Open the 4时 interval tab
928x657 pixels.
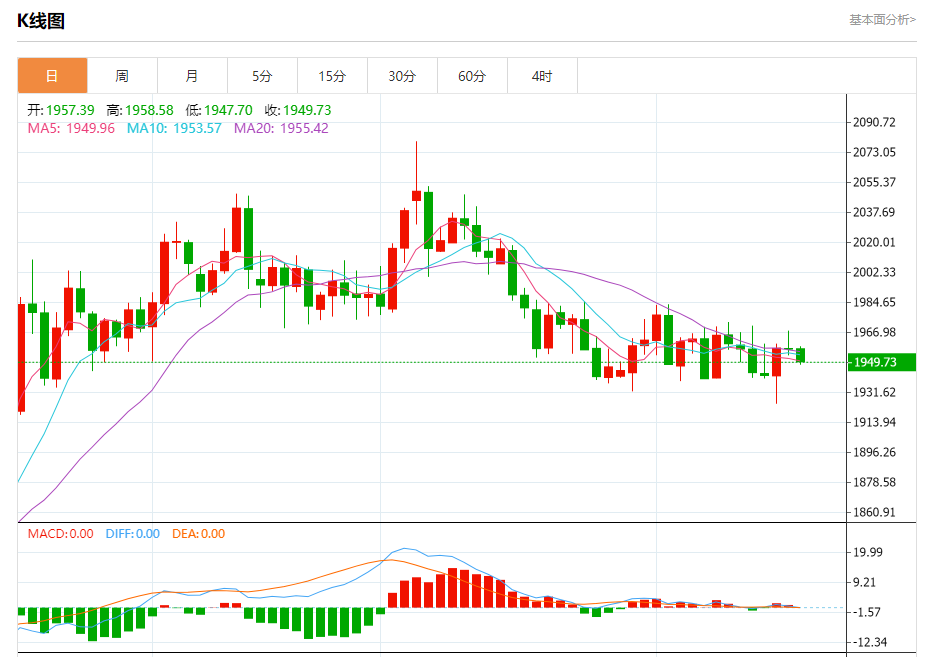click(542, 76)
